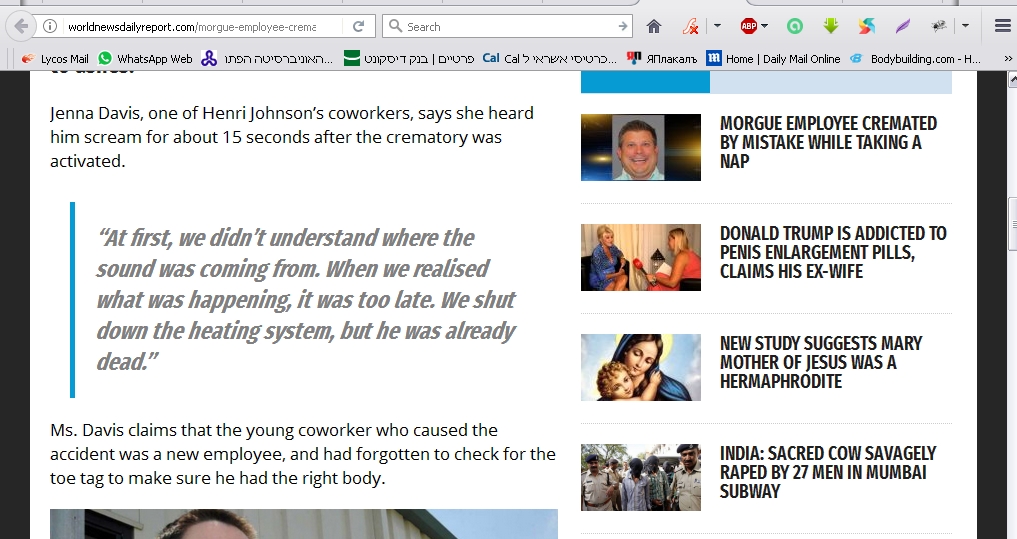This screenshot has height=539, width=1017.
Task: Open Morgue Employee Cremated By Mistake headline
Action: click(828, 142)
